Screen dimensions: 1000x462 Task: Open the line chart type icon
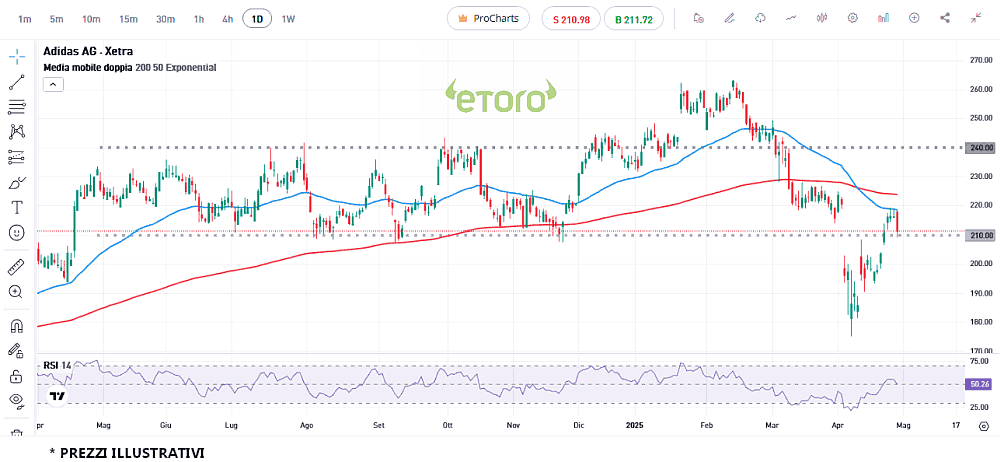[x=791, y=19]
